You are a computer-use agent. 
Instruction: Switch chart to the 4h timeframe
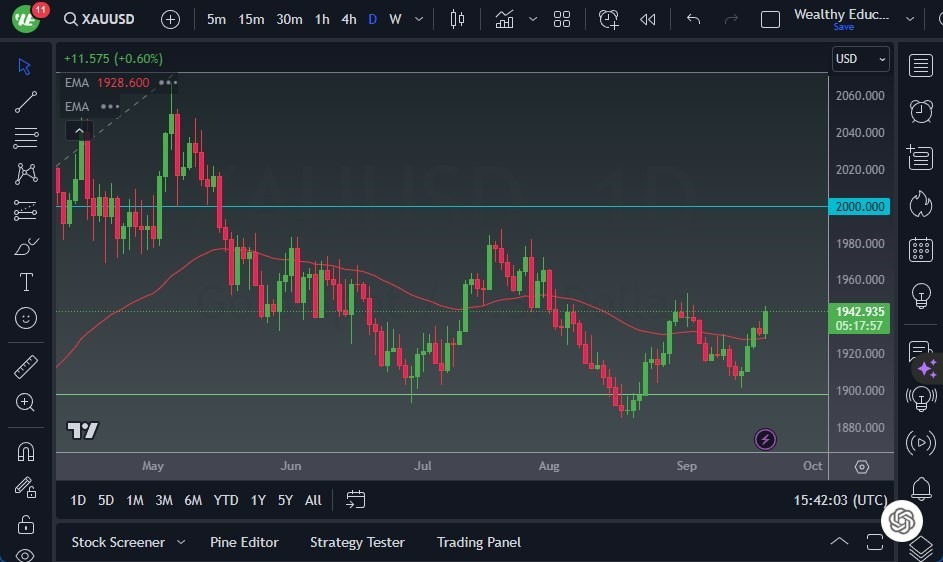coord(348,19)
